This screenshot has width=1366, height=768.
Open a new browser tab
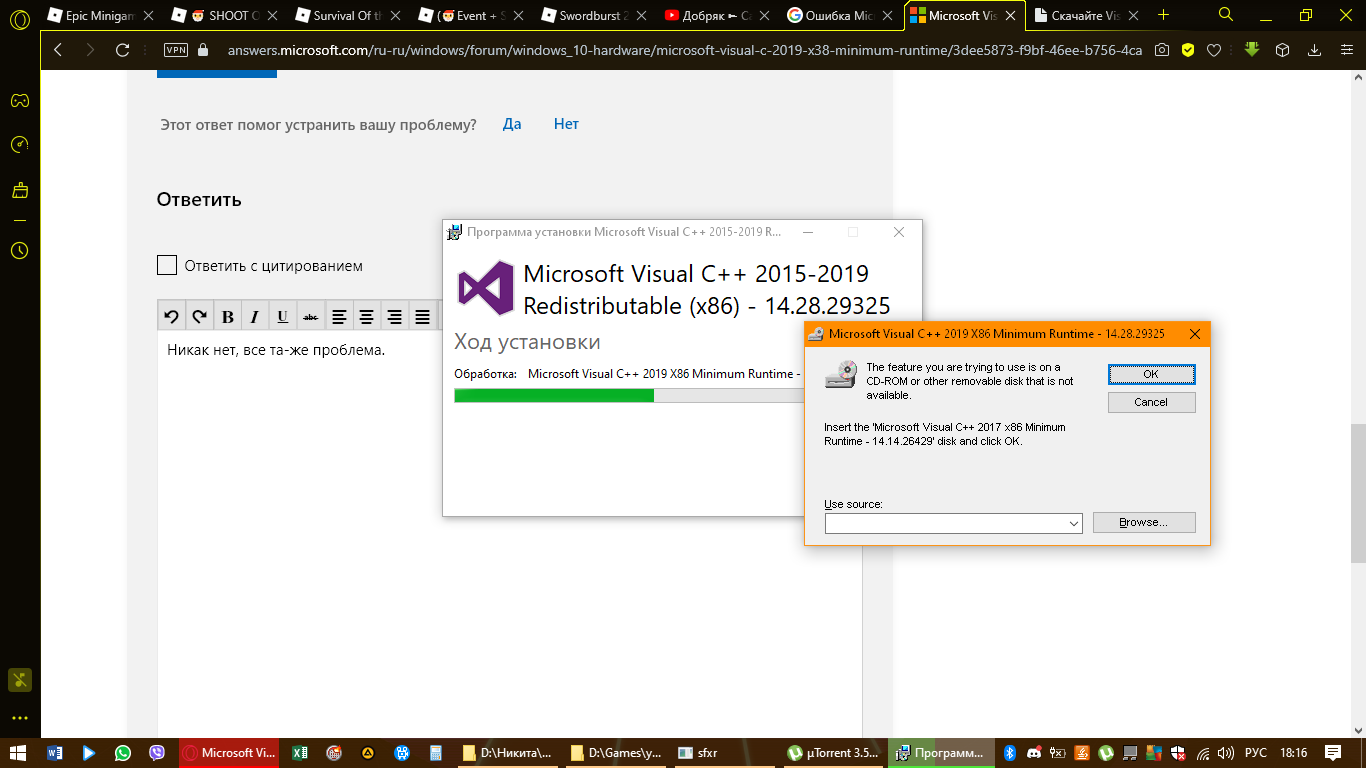point(1163,15)
